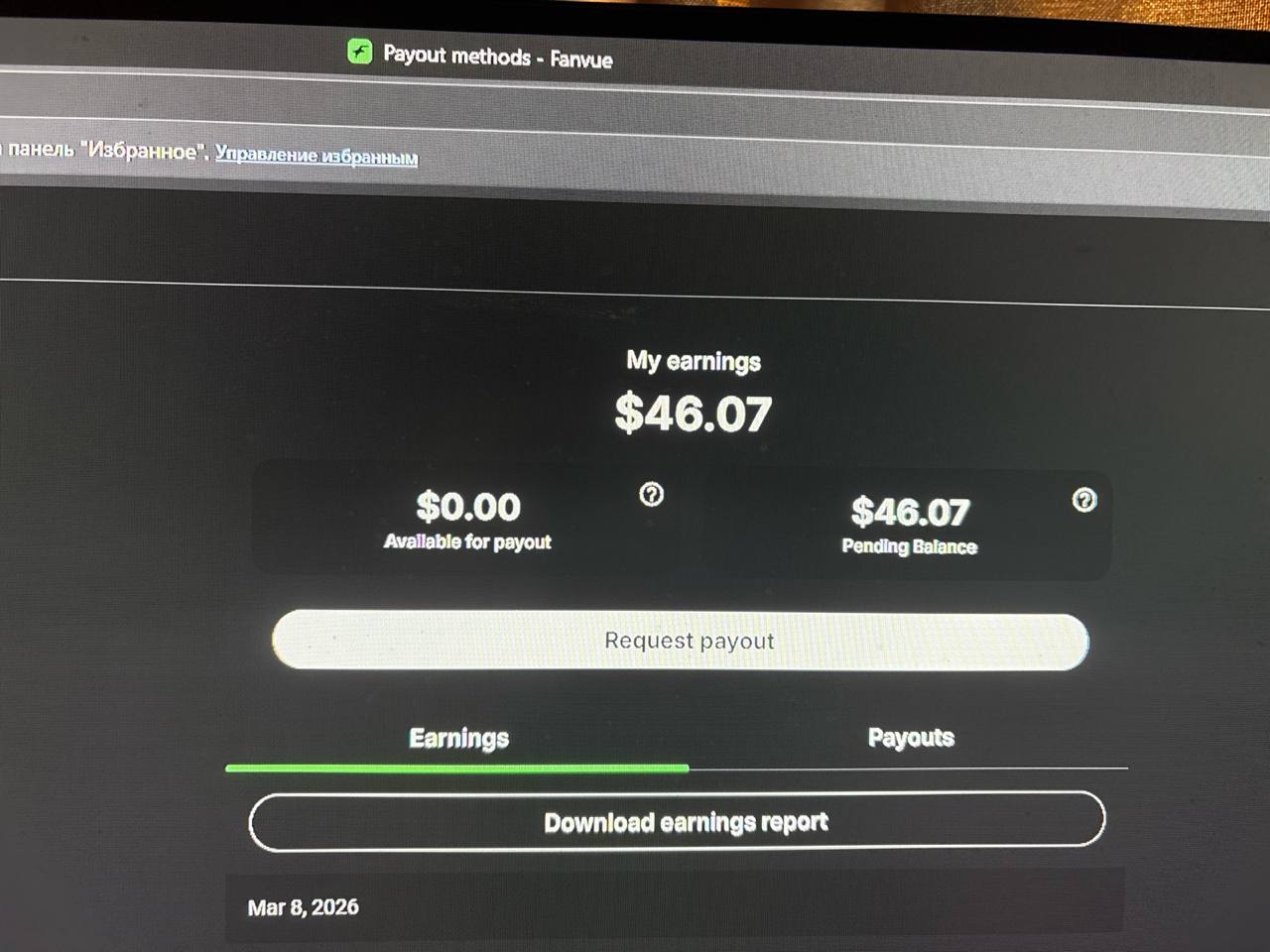Download the earnings report
Viewport: 1270px width, 952px height.
coord(677,821)
